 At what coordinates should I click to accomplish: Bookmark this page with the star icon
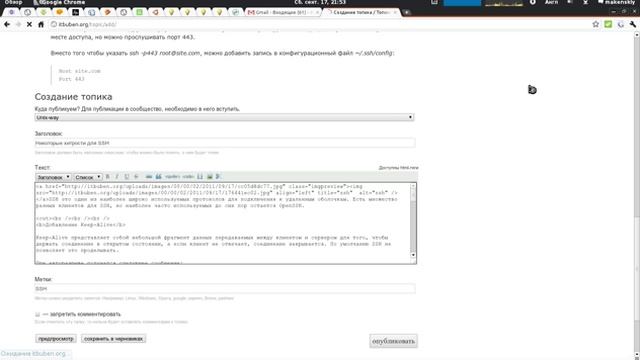(596, 24)
